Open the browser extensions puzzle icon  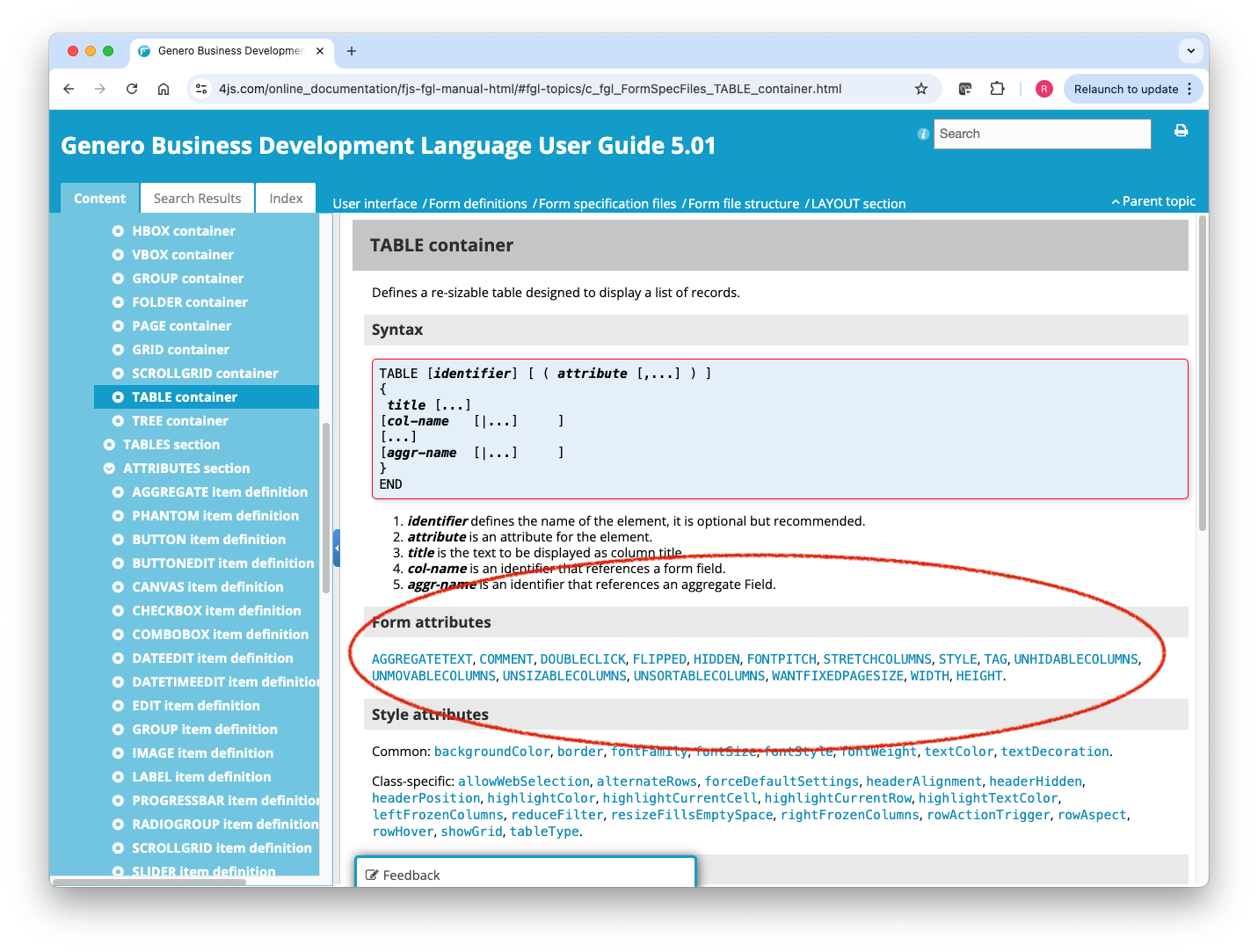(x=997, y=89)
